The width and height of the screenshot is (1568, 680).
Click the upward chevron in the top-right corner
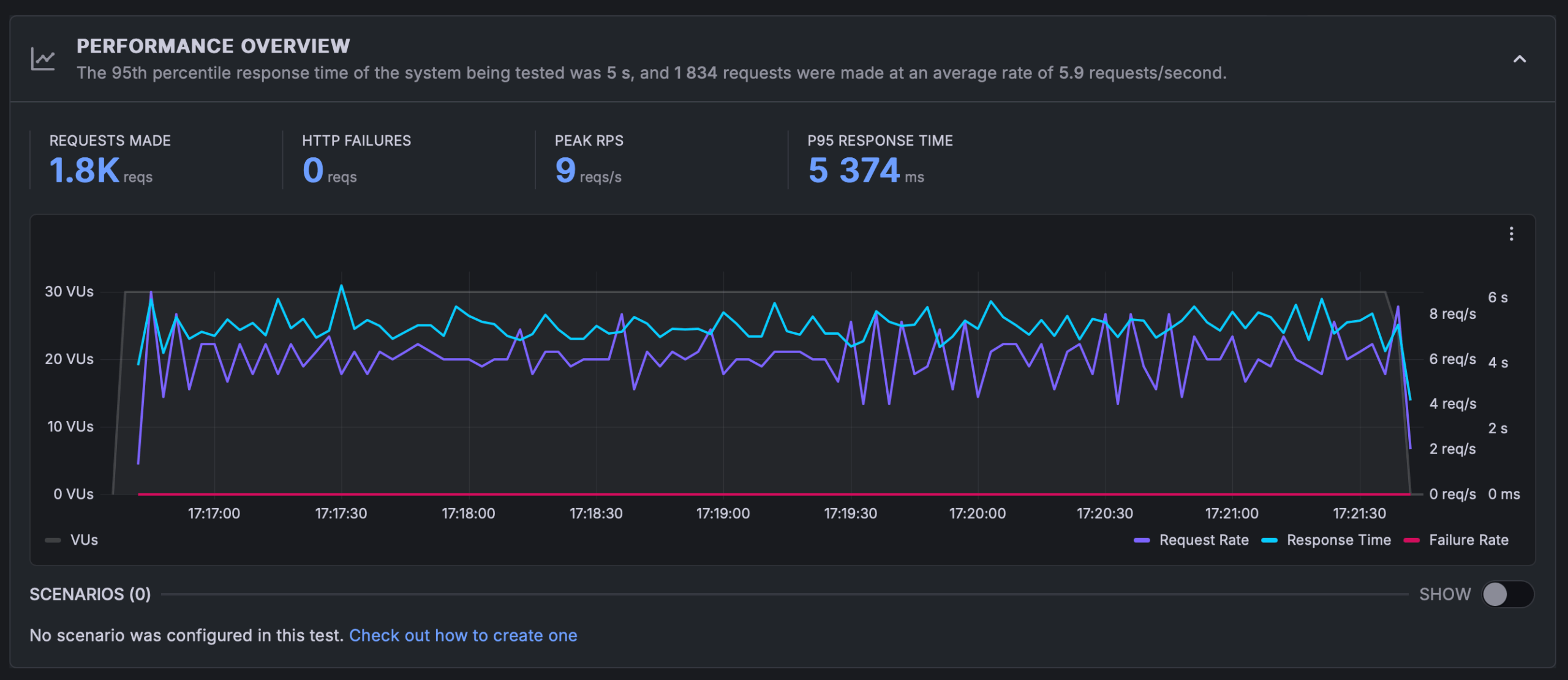(x=1518, y=60)
